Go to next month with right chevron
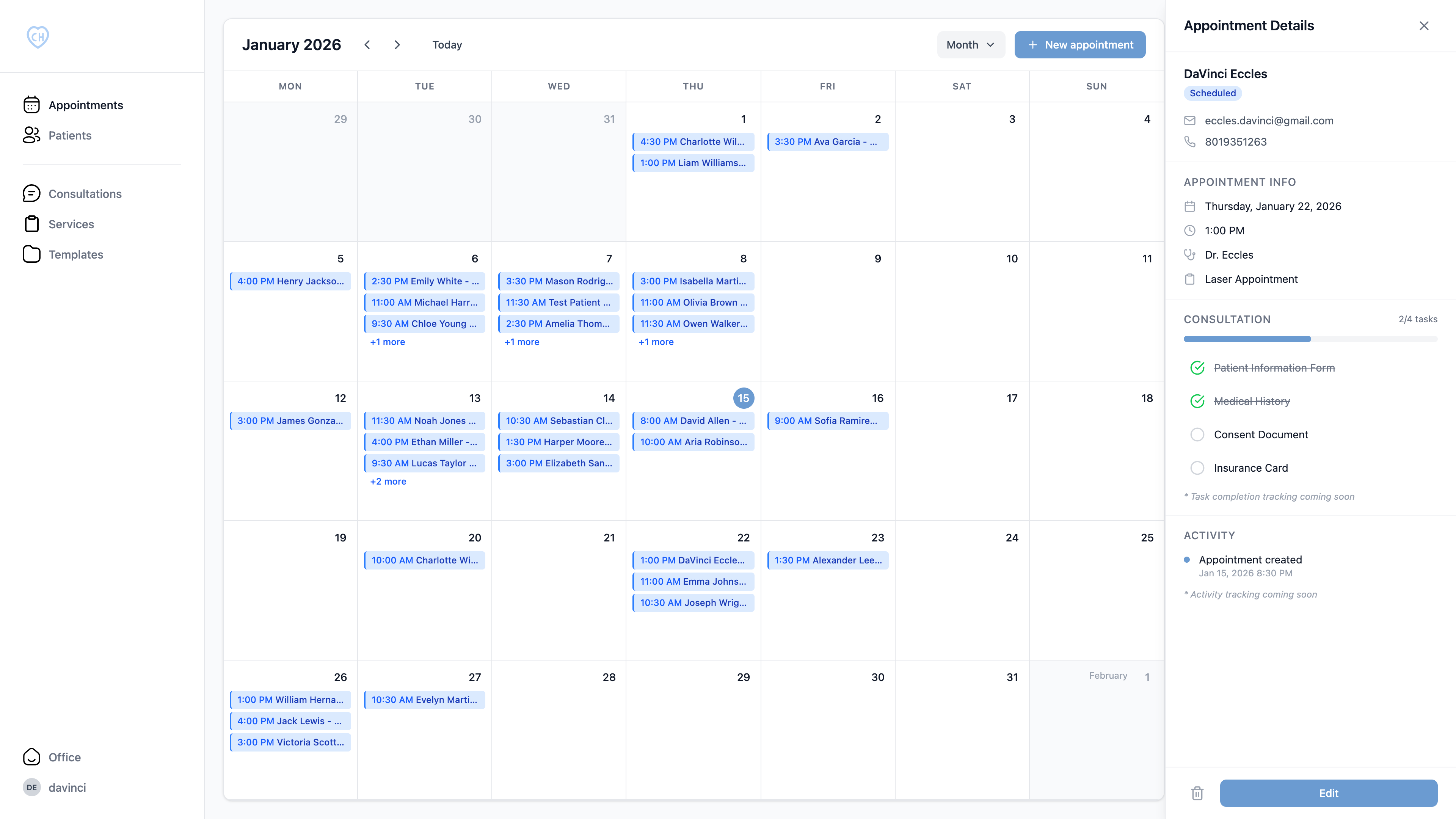The width and height of the screenshot is (1456, 819). coord(397,45)
